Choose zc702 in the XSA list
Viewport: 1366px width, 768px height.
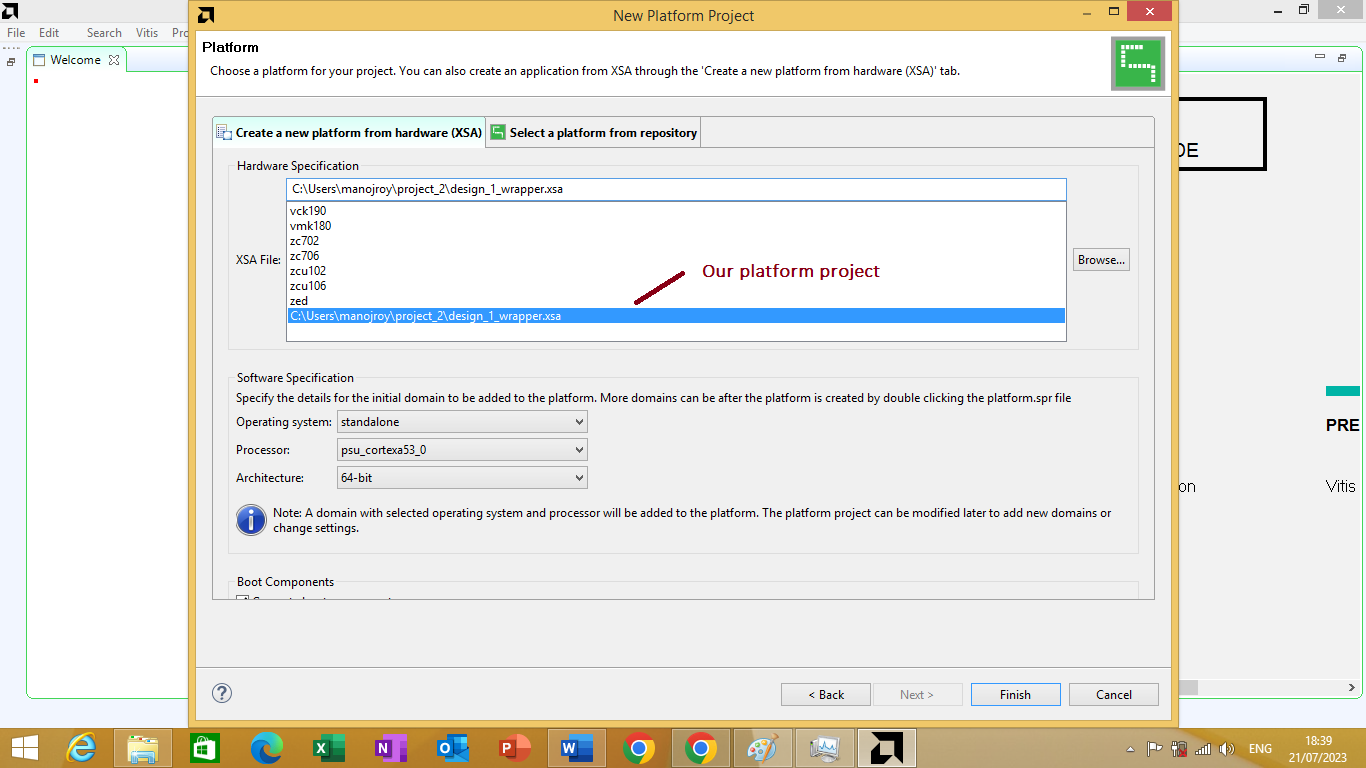pos(676,241)
